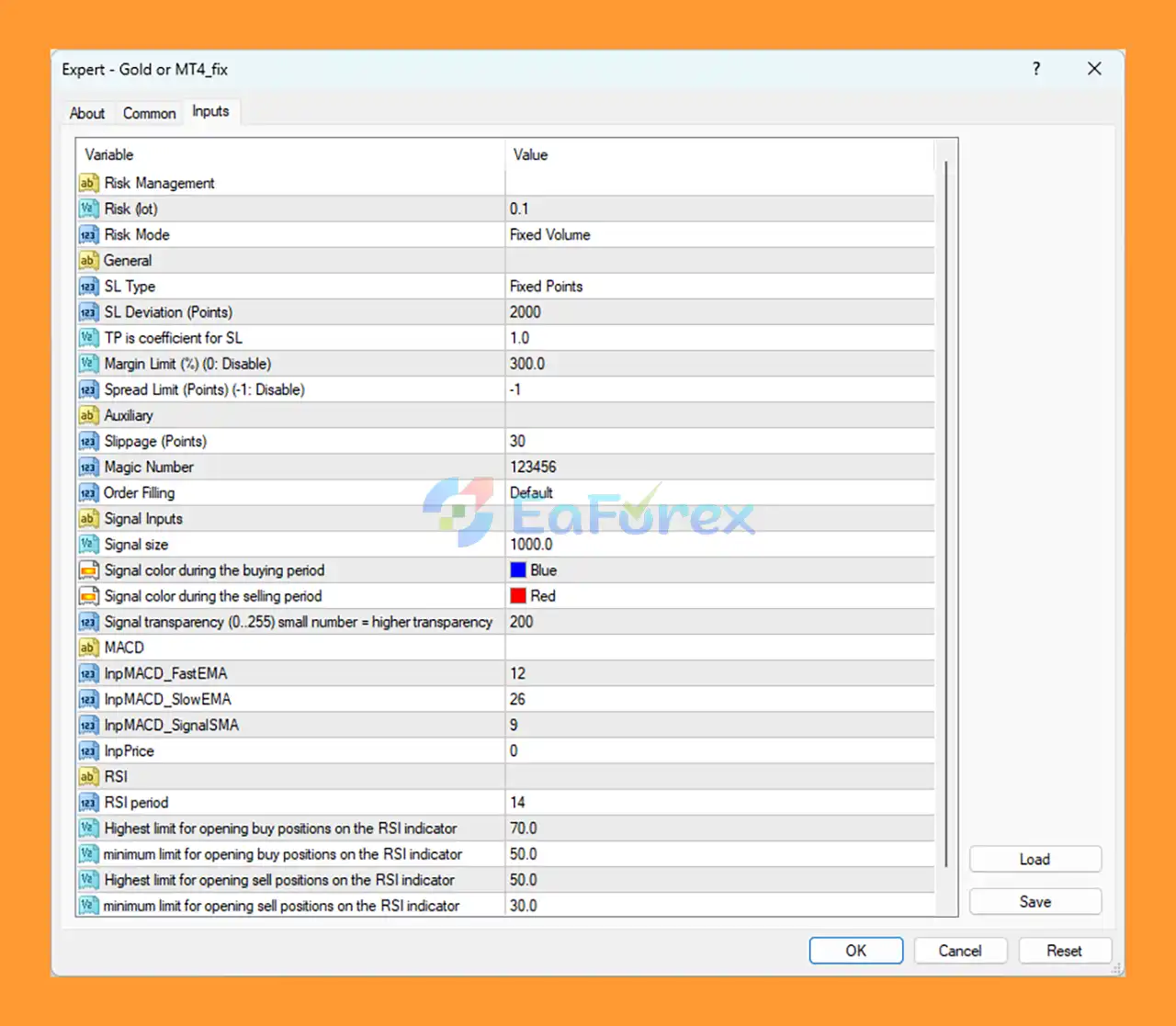Click the help question mark in title bar
The height and width of the screenshot is (1026, 1176).
coord(1036,69)
